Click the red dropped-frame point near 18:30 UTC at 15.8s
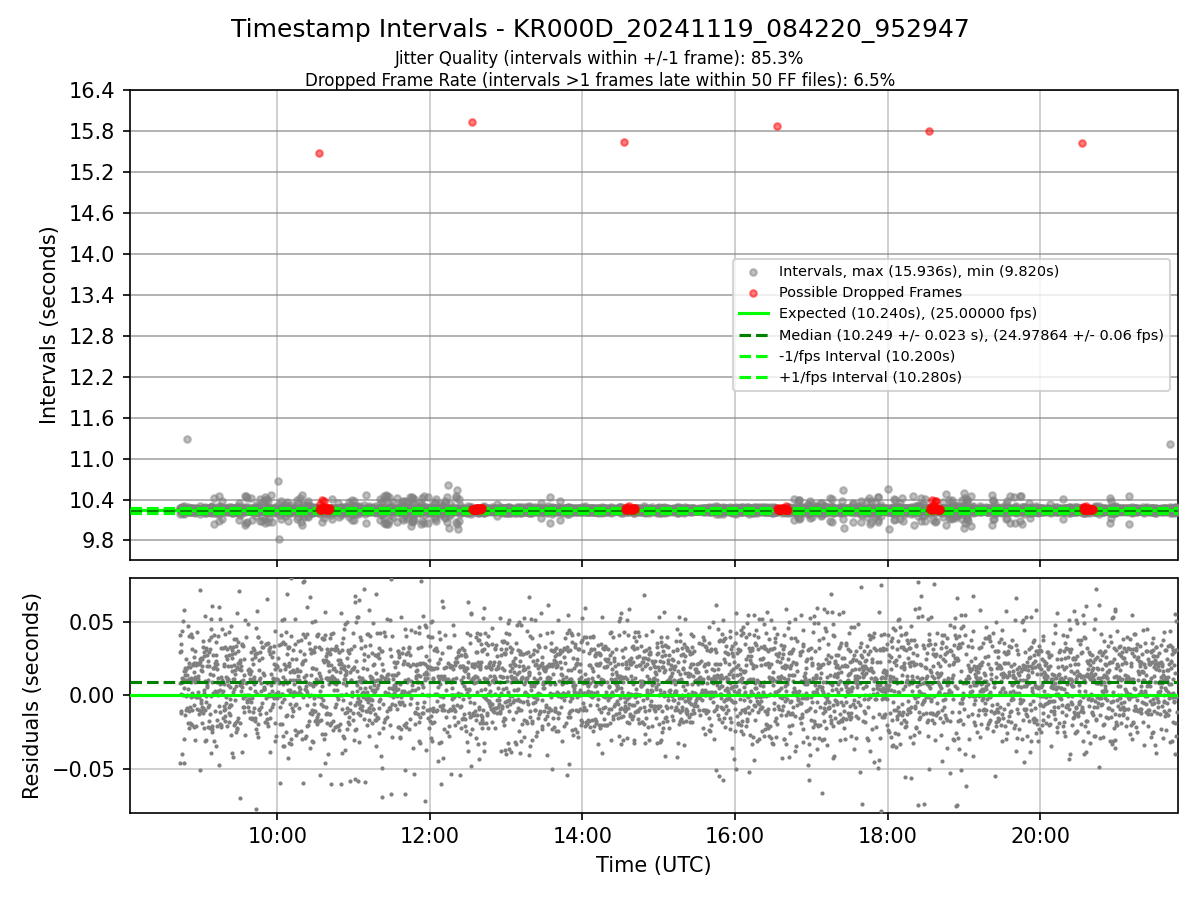1200x900 pixels. pyautogui.click(x=929, y=131)
